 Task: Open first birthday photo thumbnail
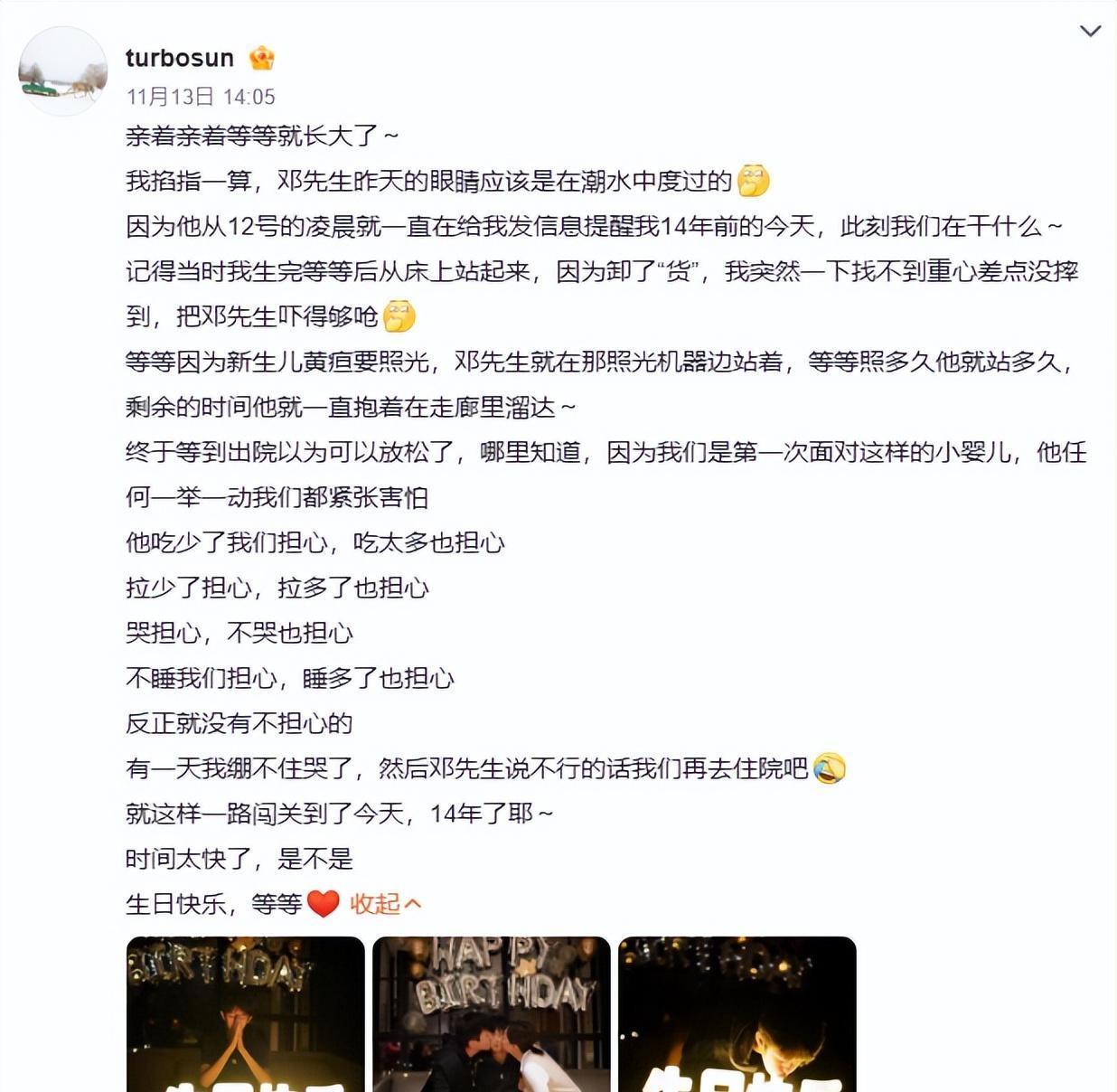pyautogui.click(x=246, y=1014)
